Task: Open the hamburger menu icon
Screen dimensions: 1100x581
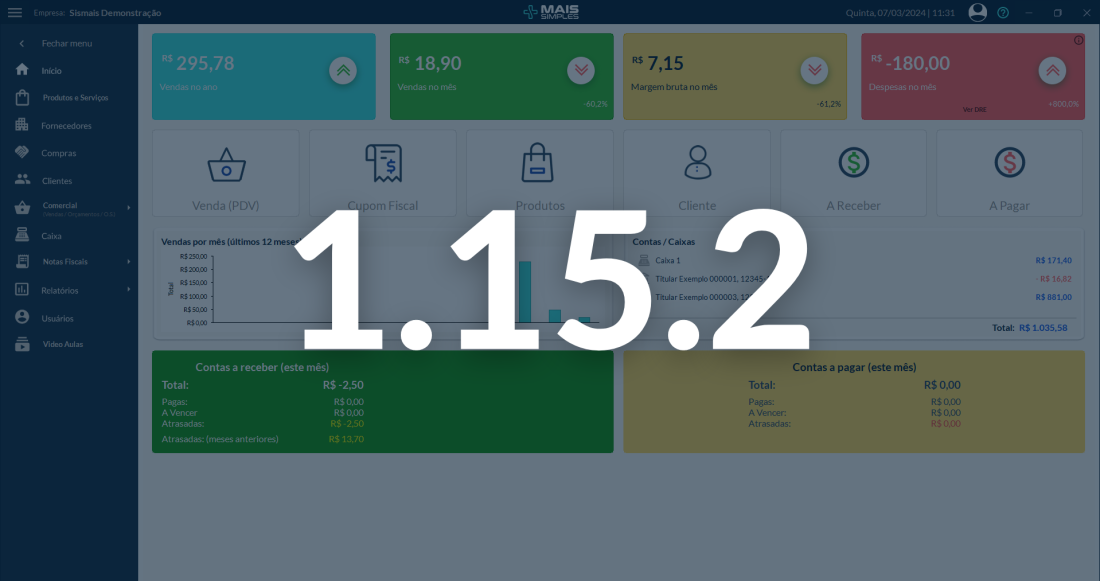Action: [15, 13]
